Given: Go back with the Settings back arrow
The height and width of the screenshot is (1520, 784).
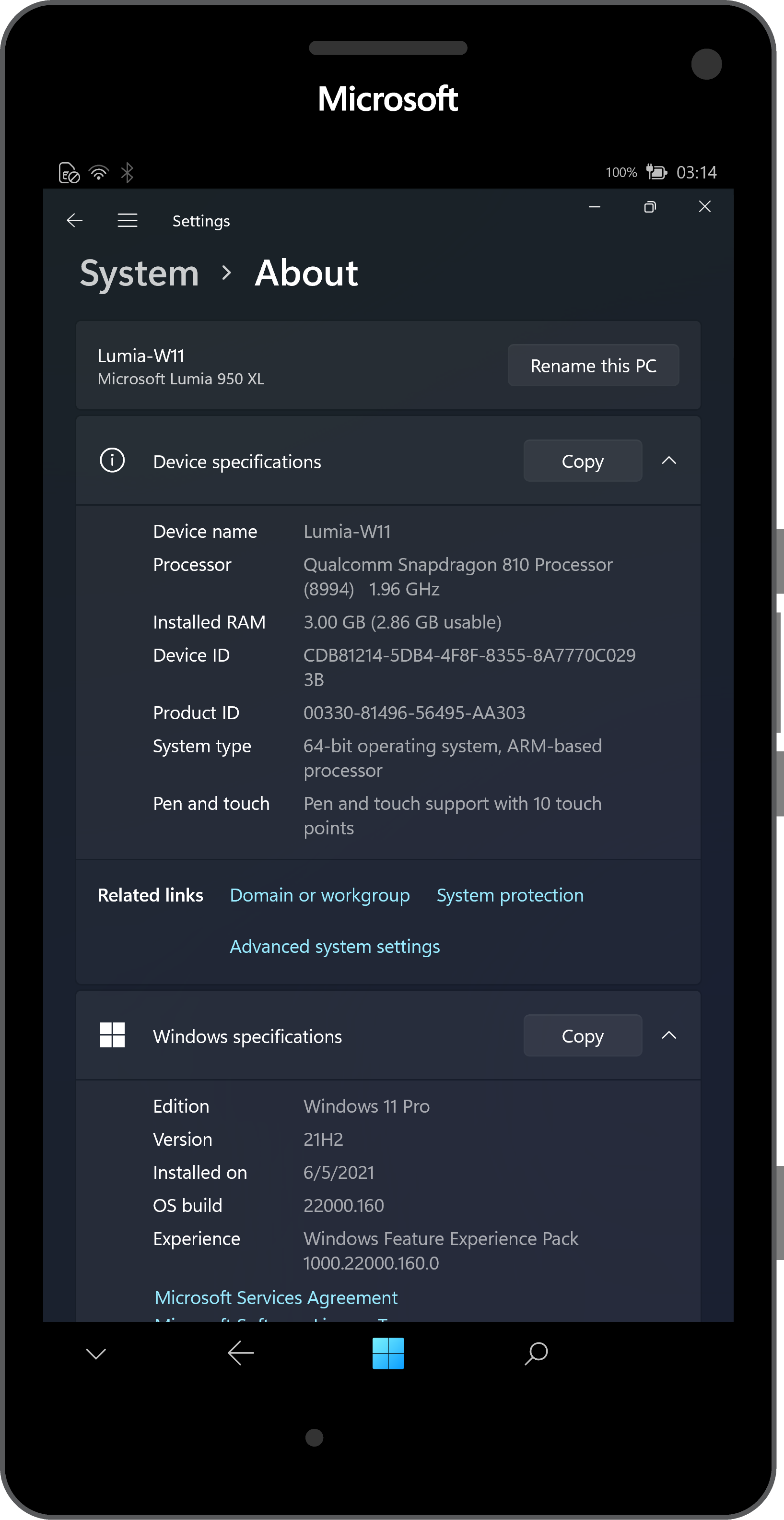Looking at the screenshot, I should pos(74,221).
